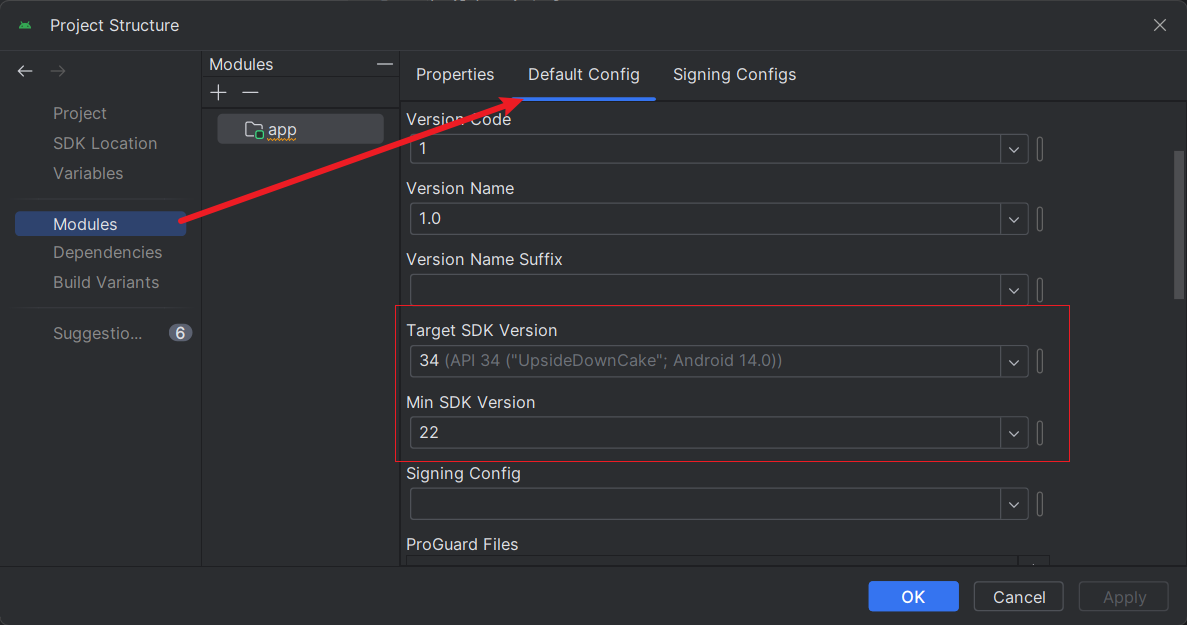The image size is (1187, 625).
Task: Collapse the Modules panel
Action: (x=385, y=64)
